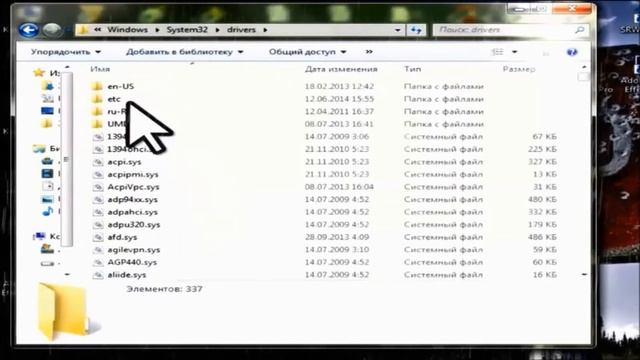Click the search magnifier icon
640x360 pixels.
tap(580, 30)
